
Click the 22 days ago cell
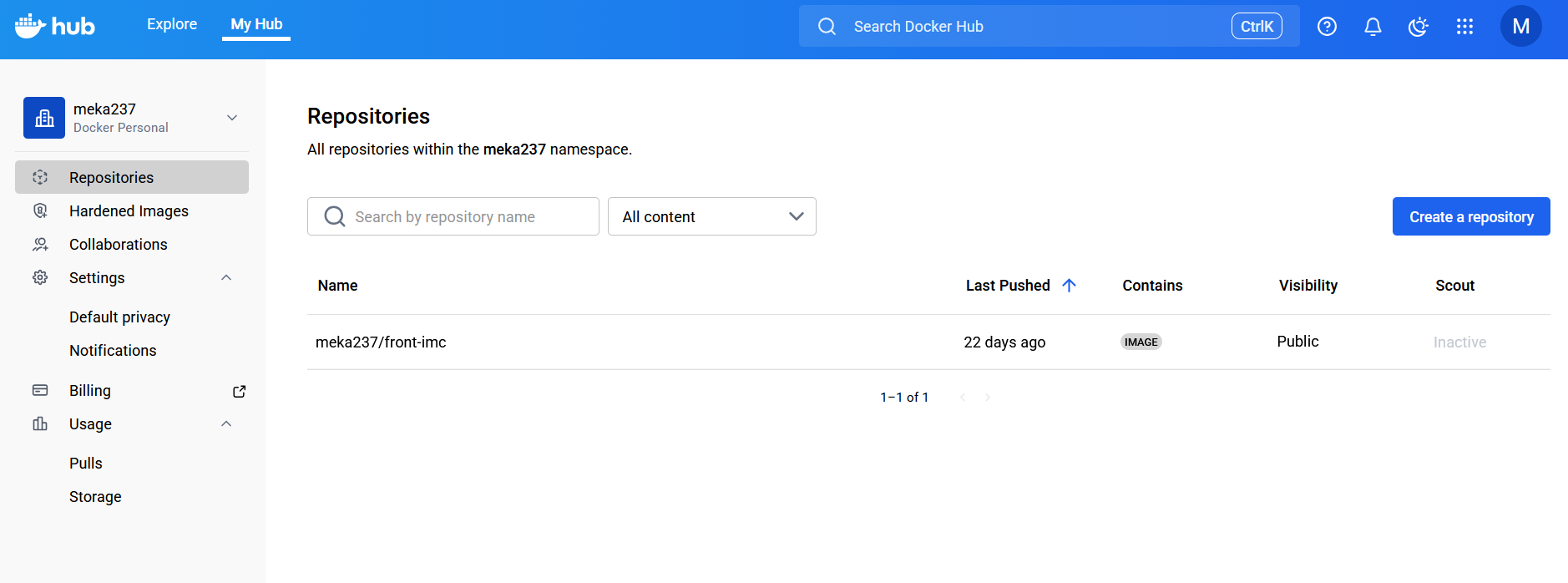(x=1004, y=342)
